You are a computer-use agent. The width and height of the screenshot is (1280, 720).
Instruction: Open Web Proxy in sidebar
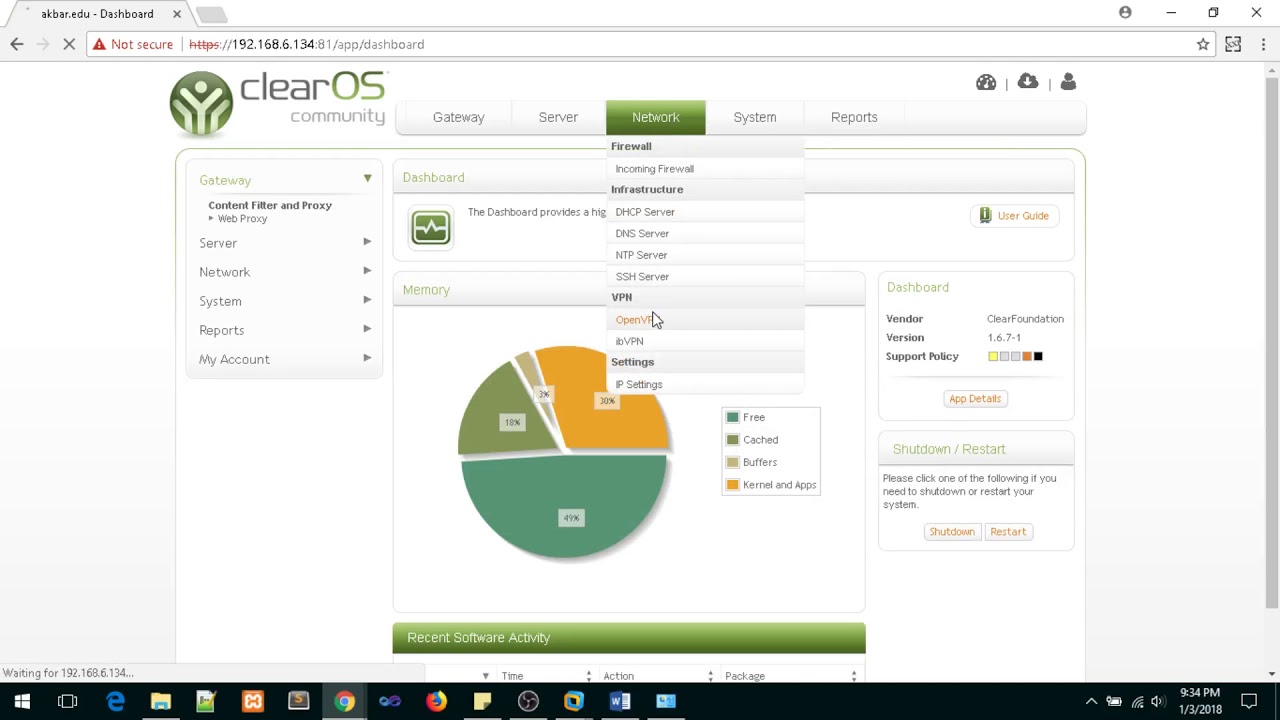(242, 218)
